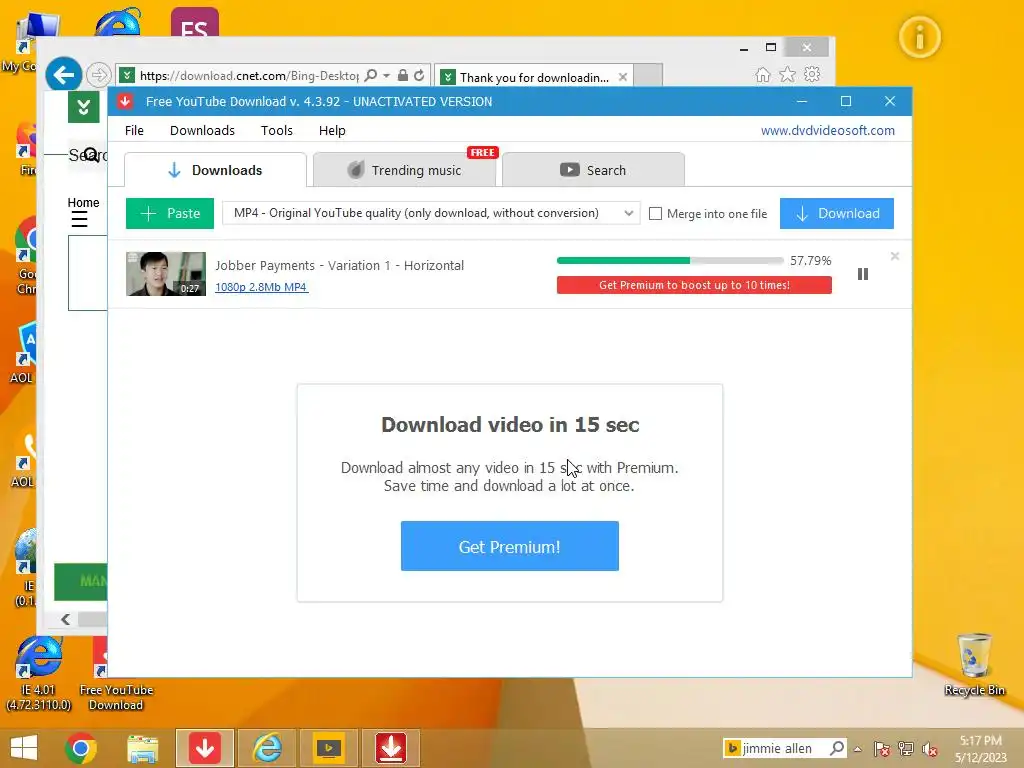This screenshot has width=1024, height=768.
Task: Open the hamburger menu on the CNET page
Action: point(79,219)
